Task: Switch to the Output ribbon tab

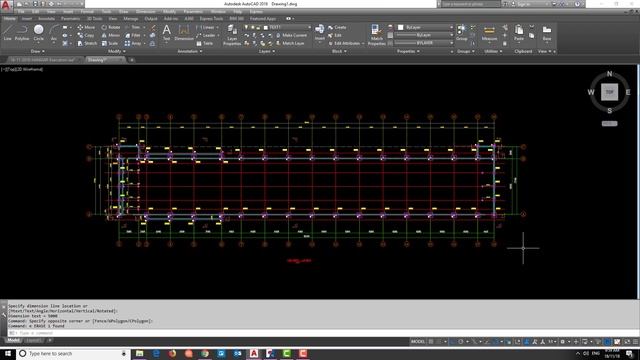Action: (151, 19)
